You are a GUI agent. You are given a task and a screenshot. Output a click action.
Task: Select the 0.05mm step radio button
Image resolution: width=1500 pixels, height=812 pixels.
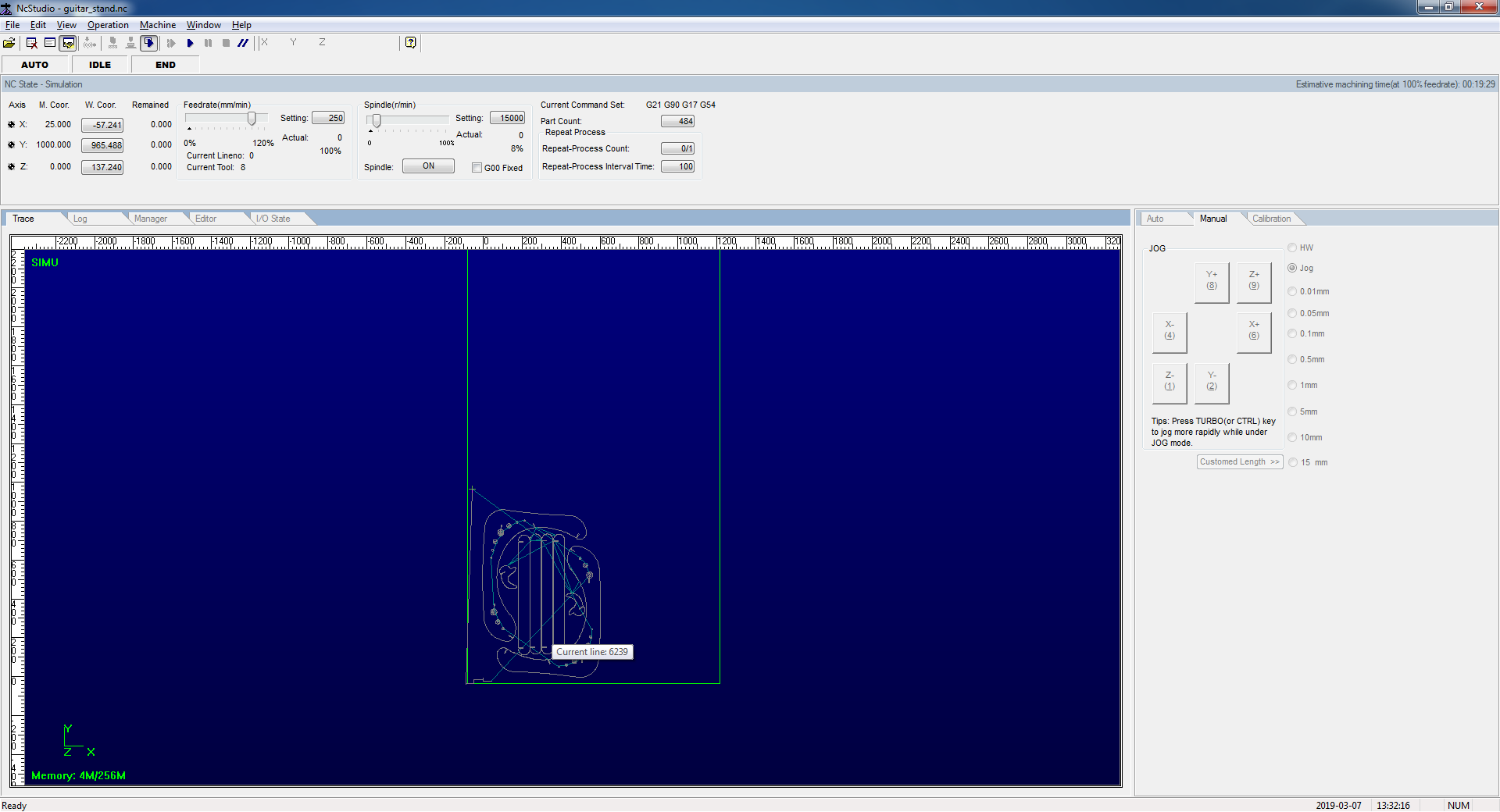point(1292,313)
